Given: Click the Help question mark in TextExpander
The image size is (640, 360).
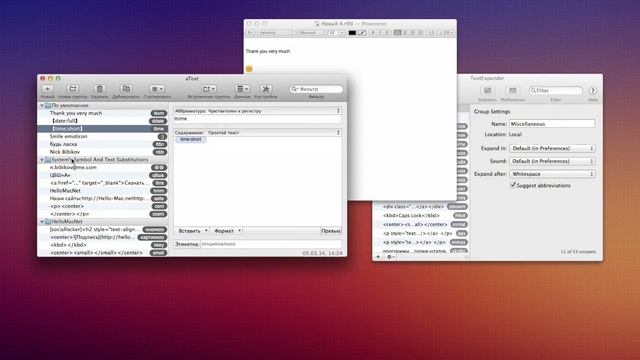Looking at the screenshot, I should (593, 91).
